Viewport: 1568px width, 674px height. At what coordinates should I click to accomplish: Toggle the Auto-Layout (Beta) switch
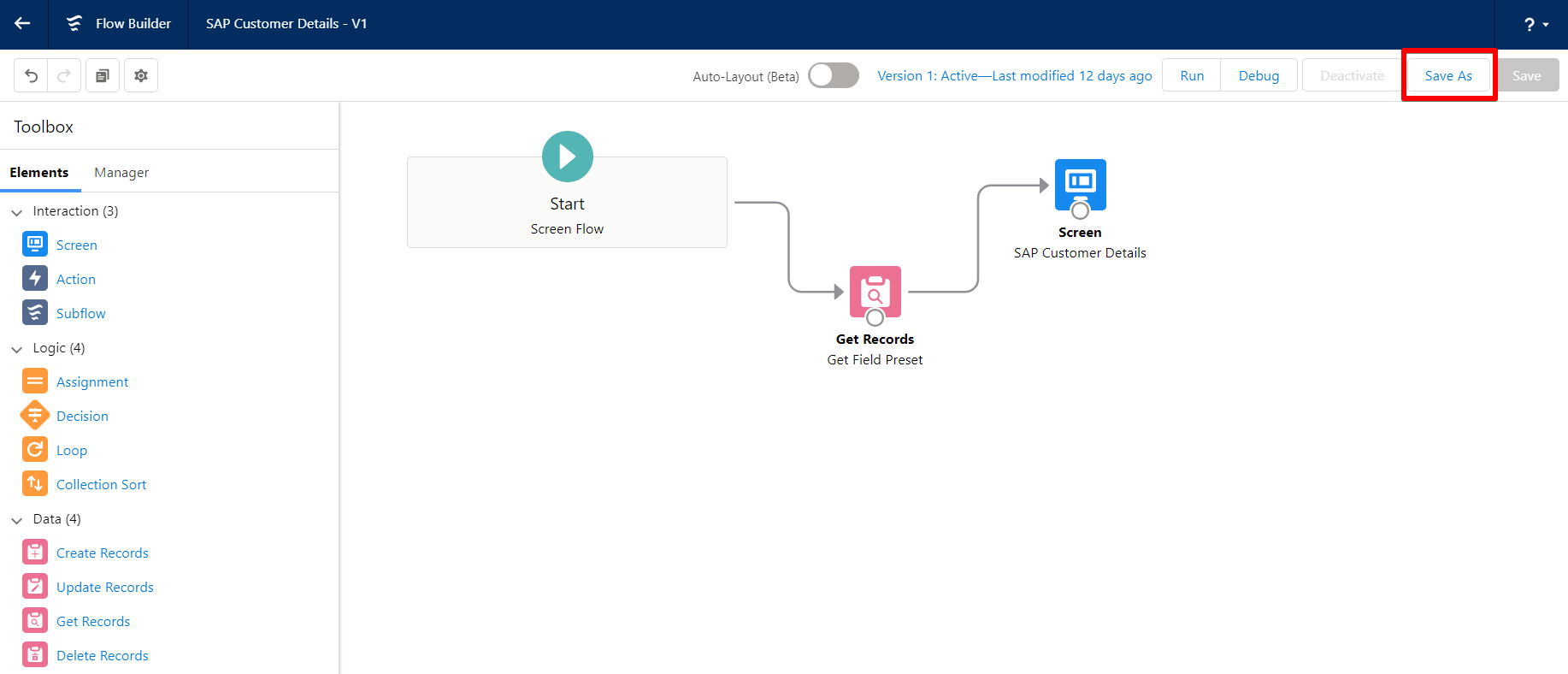pos(834,75)
